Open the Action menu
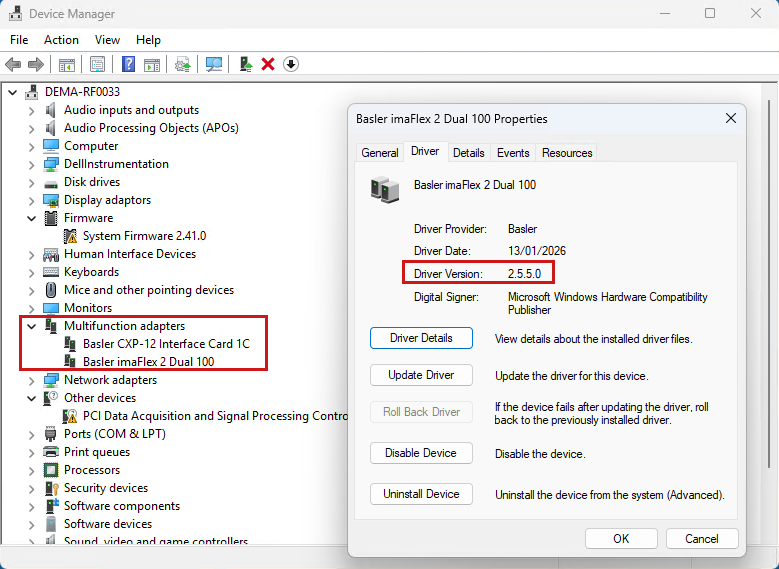This screenshot has width=779, height=569. click(x=61, y=40)
